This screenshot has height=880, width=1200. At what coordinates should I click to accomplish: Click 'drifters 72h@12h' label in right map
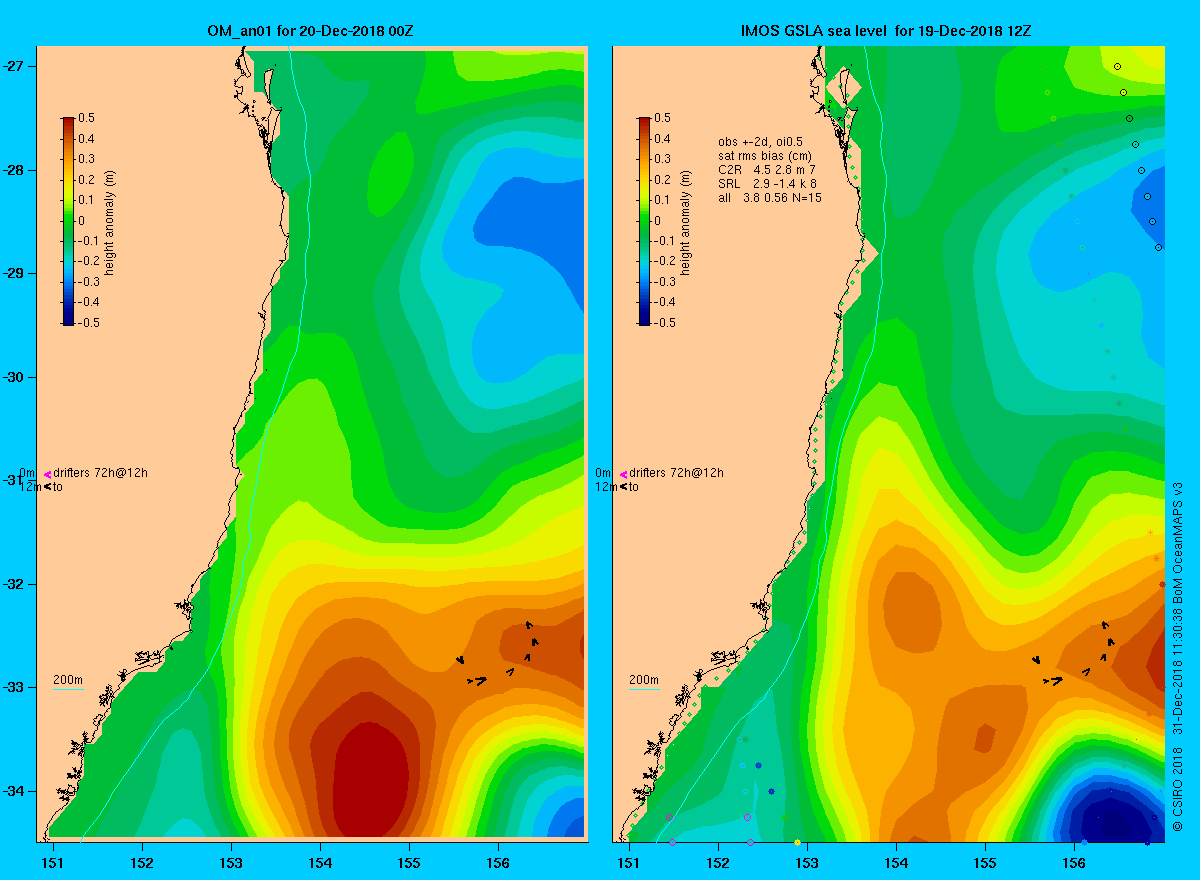(x=677, y=473)
